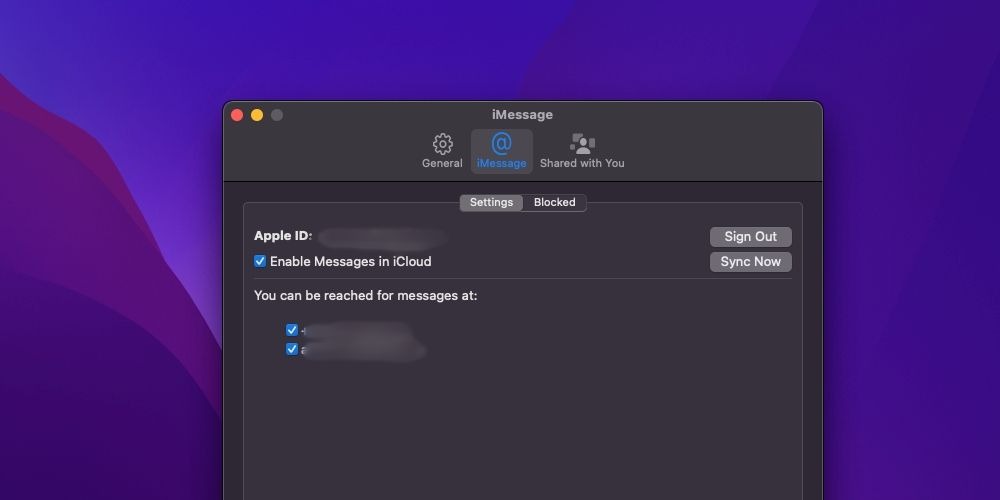Switch to the Blocked segment

pos(554,202)
